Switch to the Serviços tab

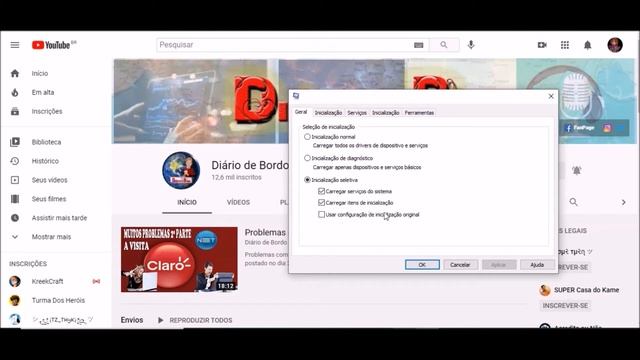[357, 113]
